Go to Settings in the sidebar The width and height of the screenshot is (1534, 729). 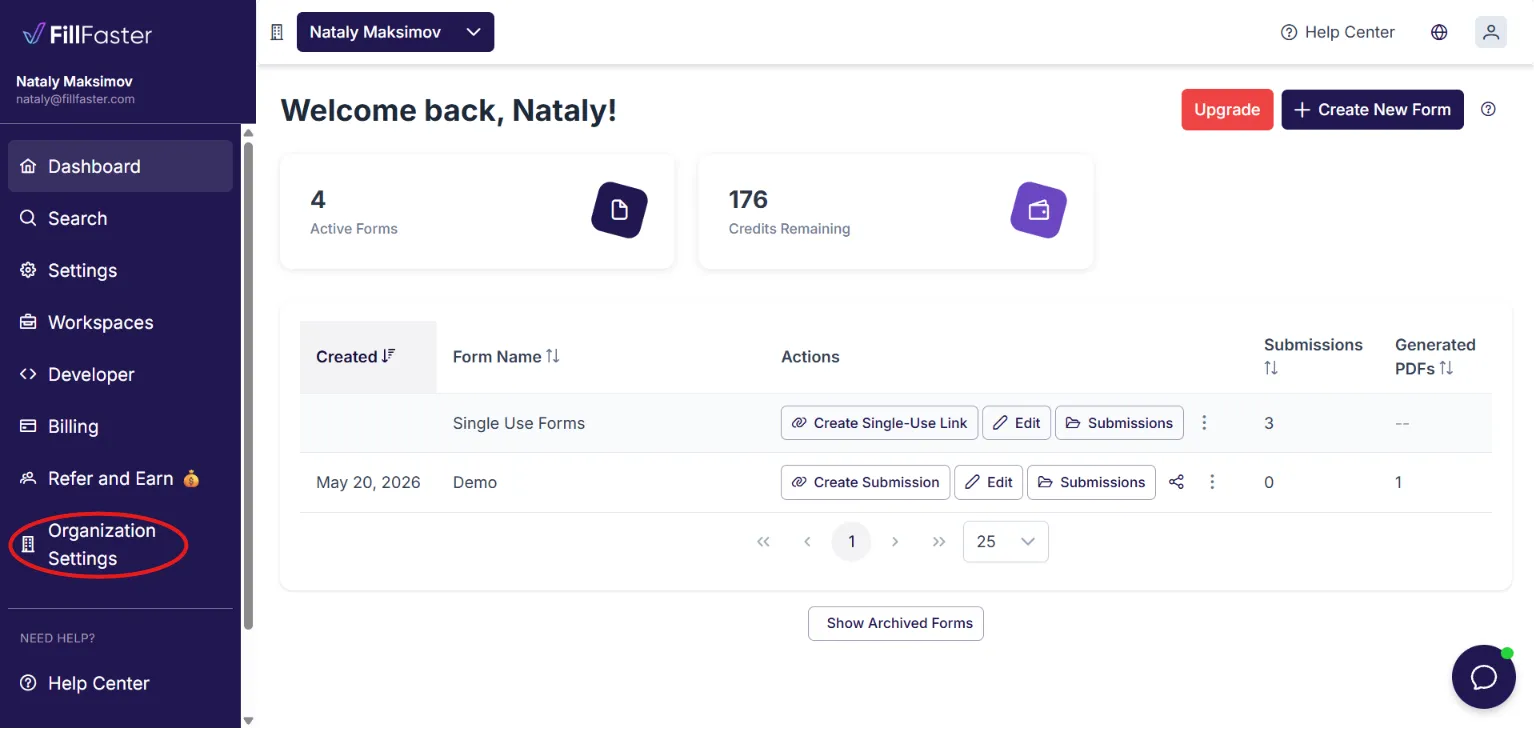pyautogui.click(x=120, y=270)
